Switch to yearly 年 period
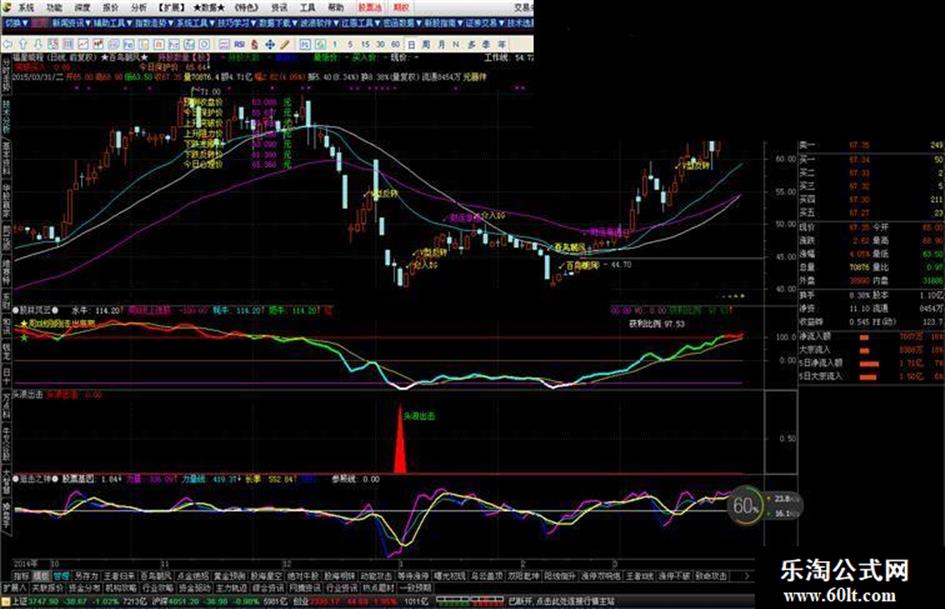 (501, 44)
